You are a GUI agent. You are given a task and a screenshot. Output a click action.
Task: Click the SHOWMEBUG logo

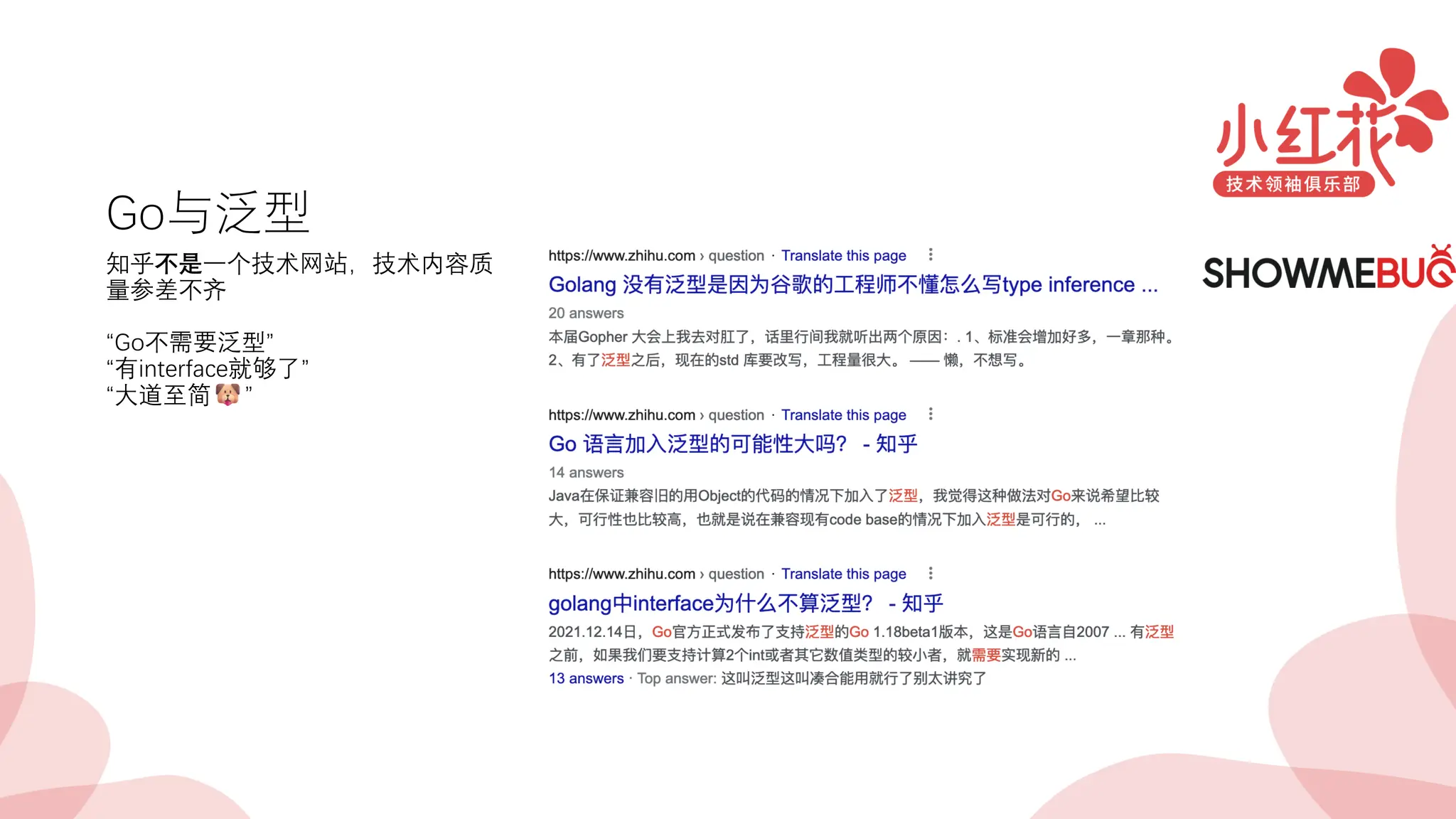pos(1328,267)
